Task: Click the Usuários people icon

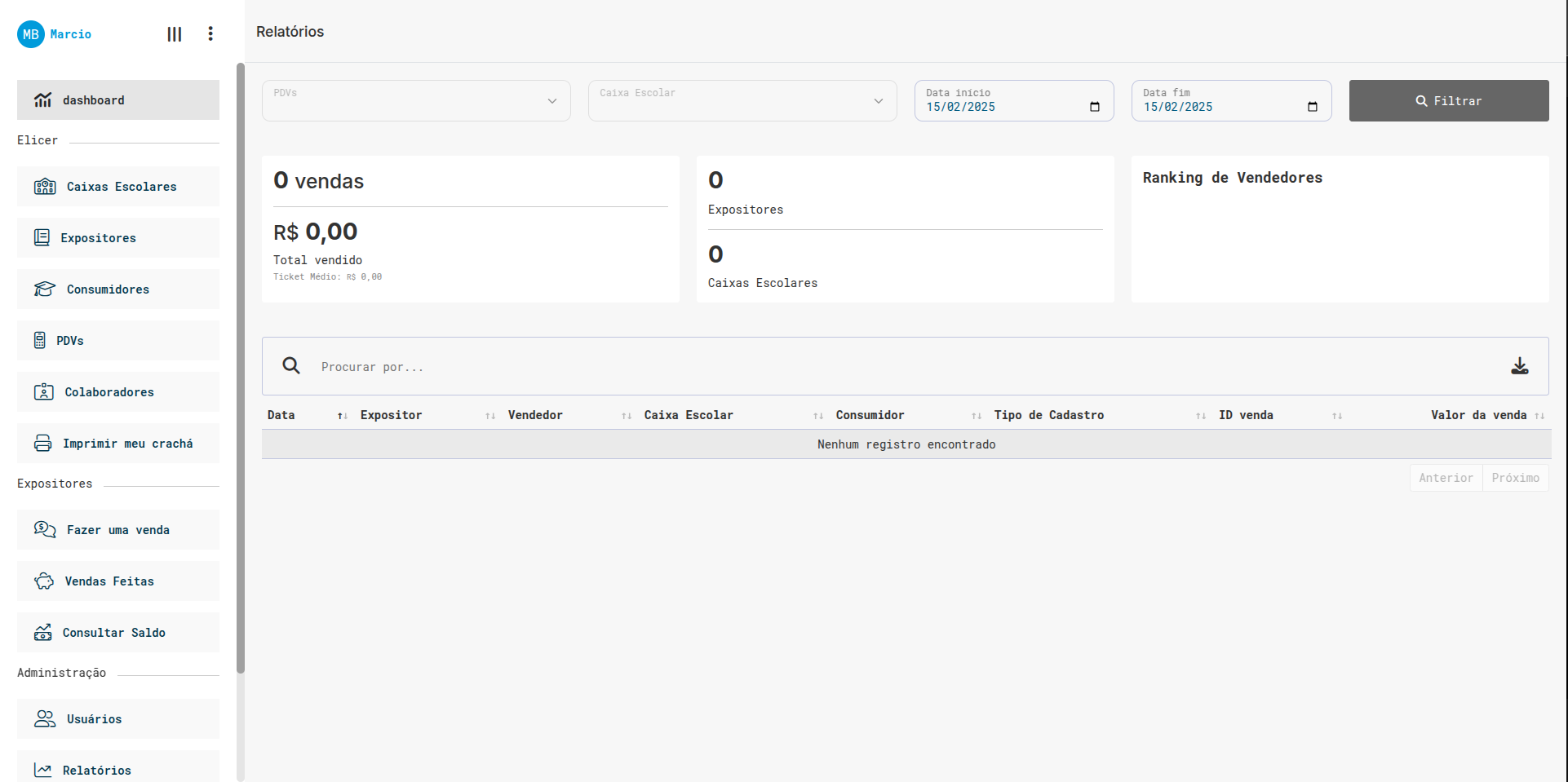Action: [45, 718]
